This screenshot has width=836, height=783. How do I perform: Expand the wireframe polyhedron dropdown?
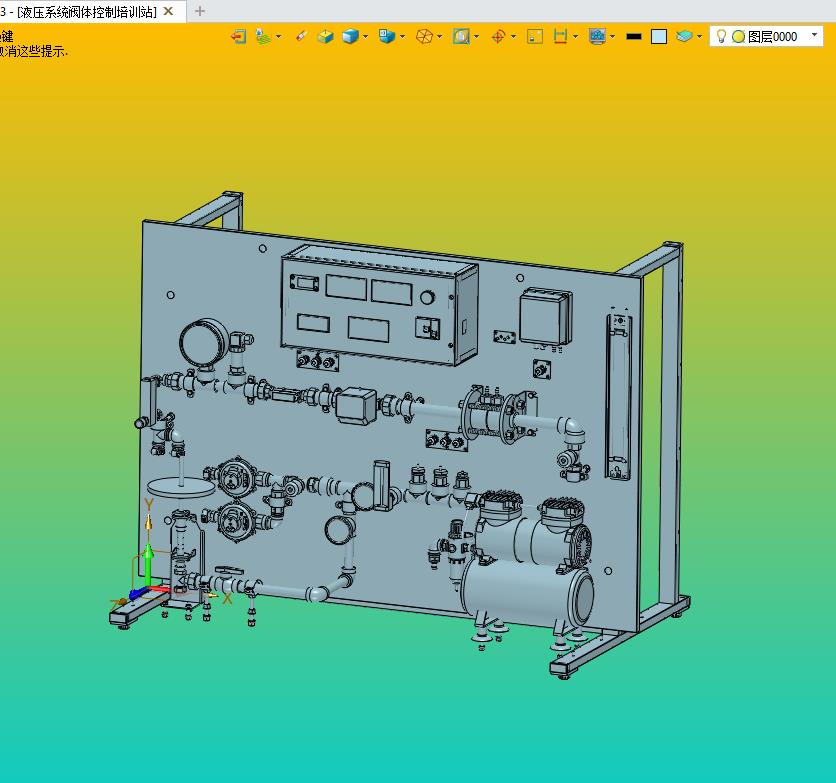439,37
